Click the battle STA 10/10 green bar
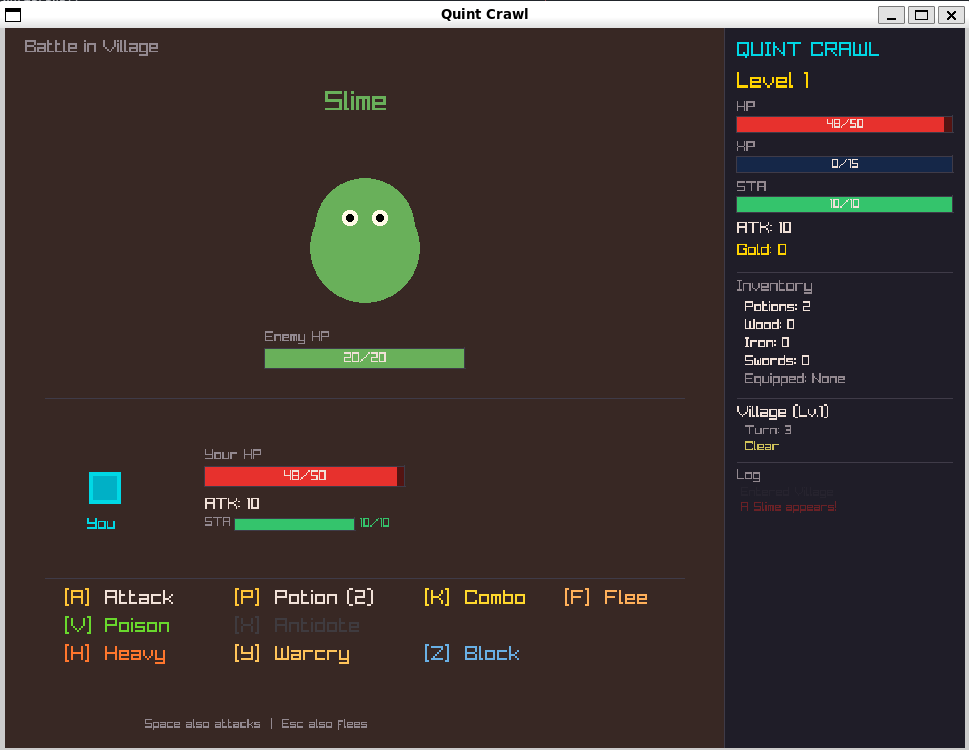The height and width of the screenshot is (750, 969). point(294,524)
